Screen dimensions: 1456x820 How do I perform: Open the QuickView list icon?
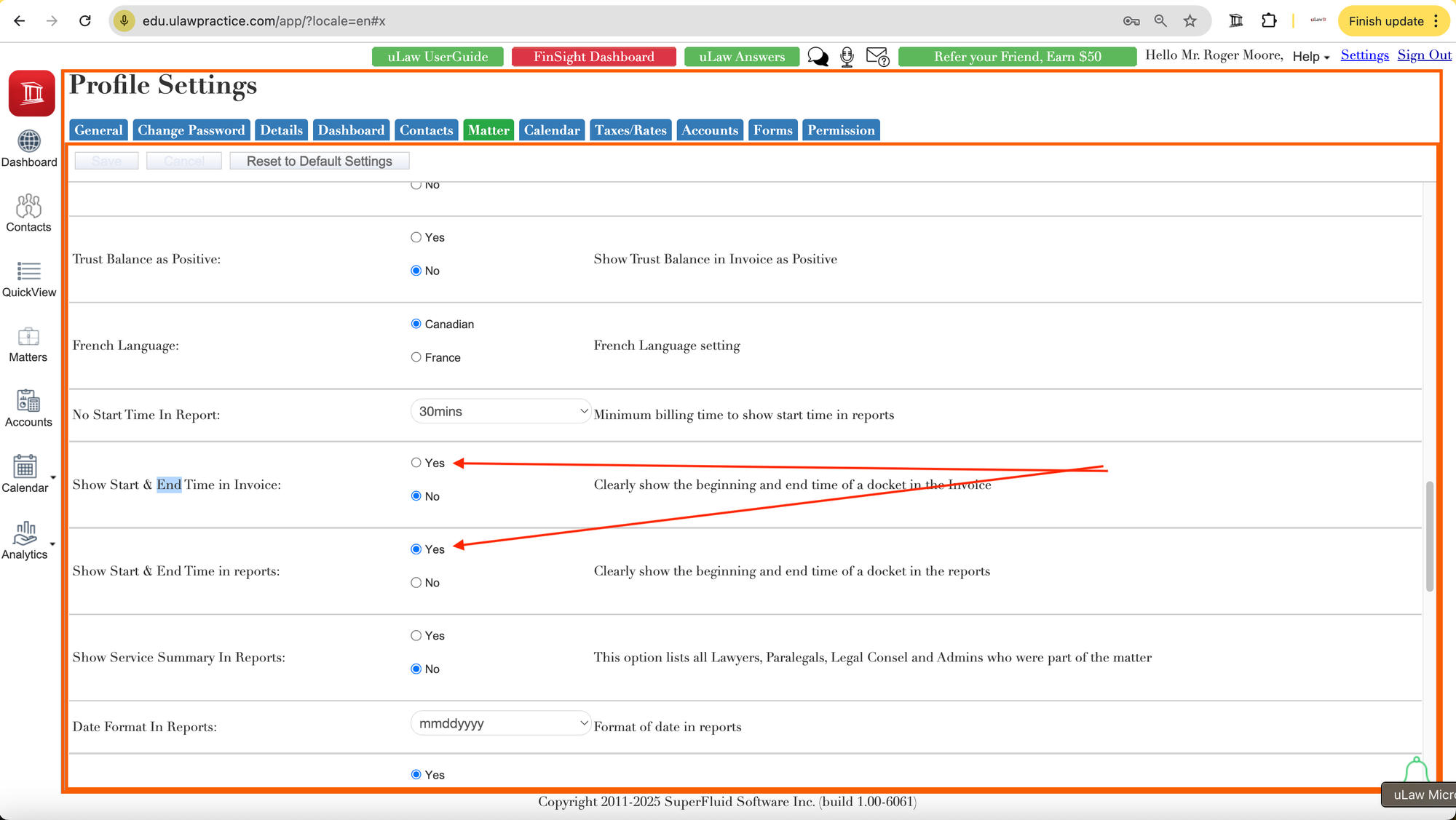(x=28, y=272)
